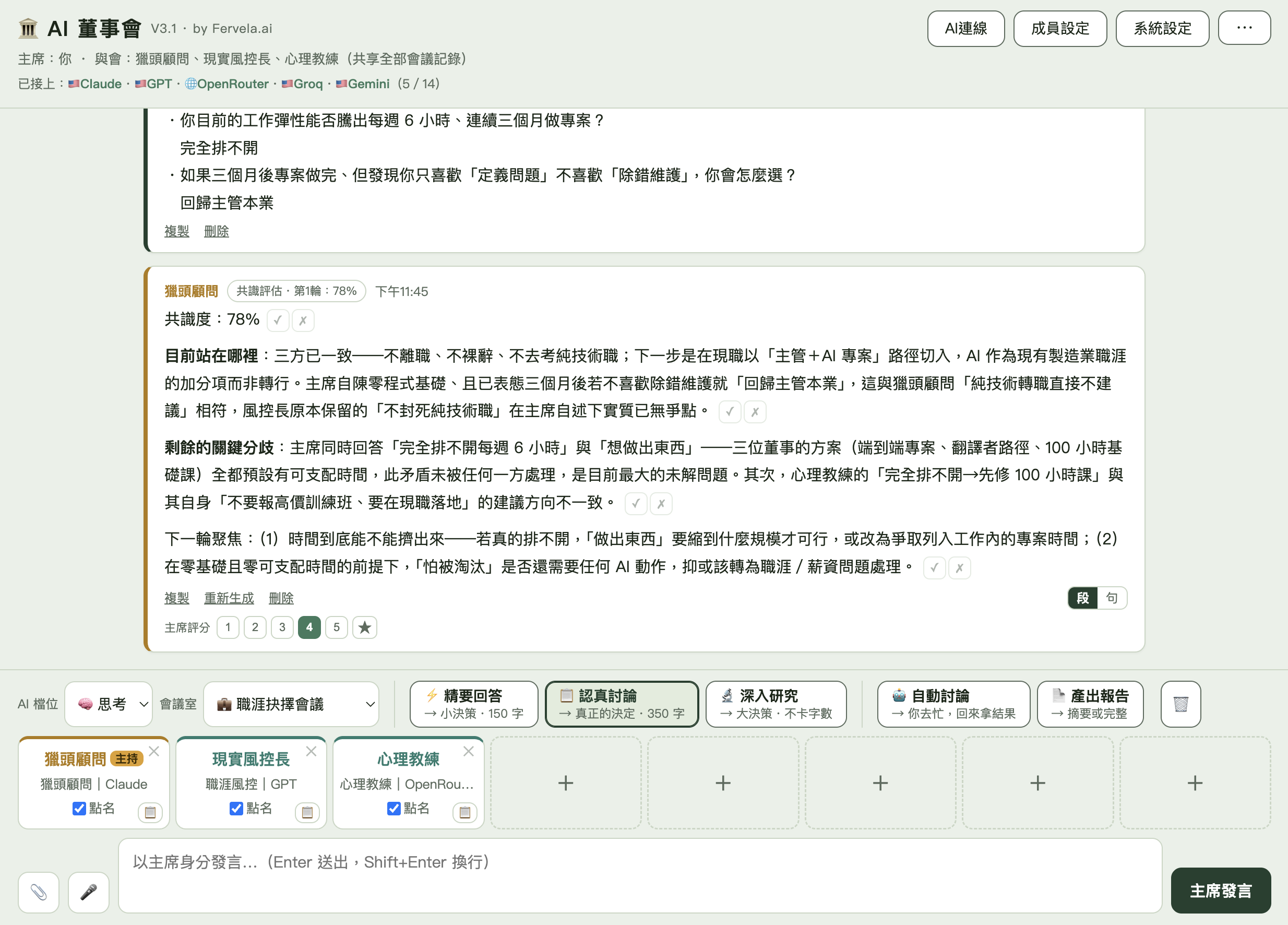The width and height of the screenshot is (1288, 925).
Task: Open 成員設定
Action: pos(1060,28)
